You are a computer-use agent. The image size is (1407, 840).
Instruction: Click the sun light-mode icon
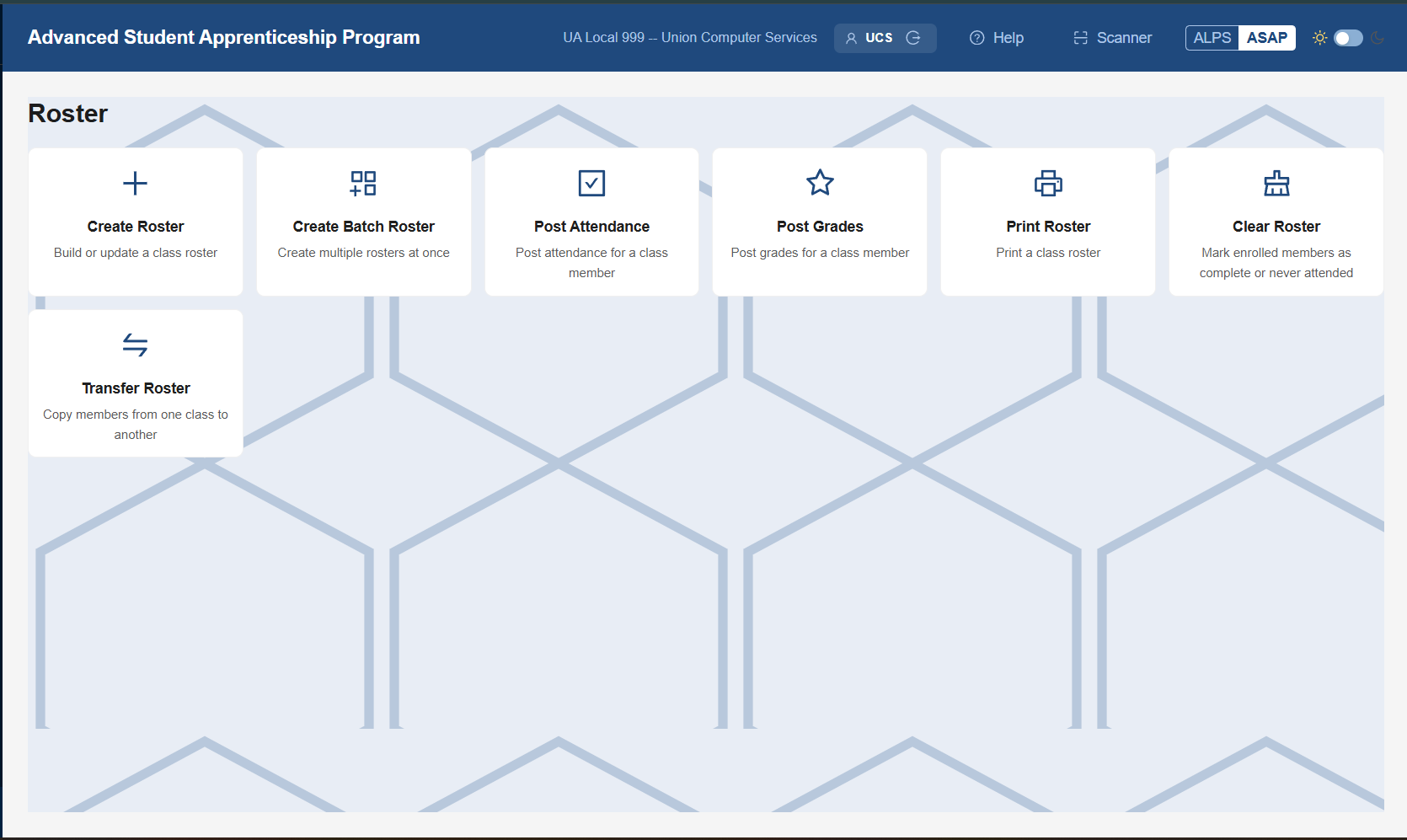[1319, 38]
